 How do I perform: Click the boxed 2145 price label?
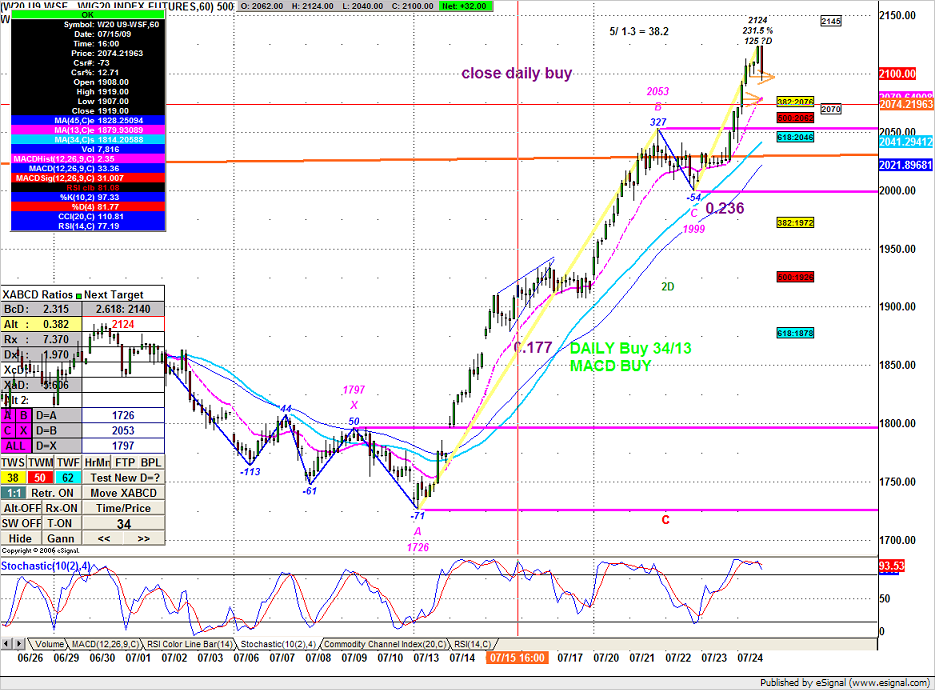pos(831,21)
